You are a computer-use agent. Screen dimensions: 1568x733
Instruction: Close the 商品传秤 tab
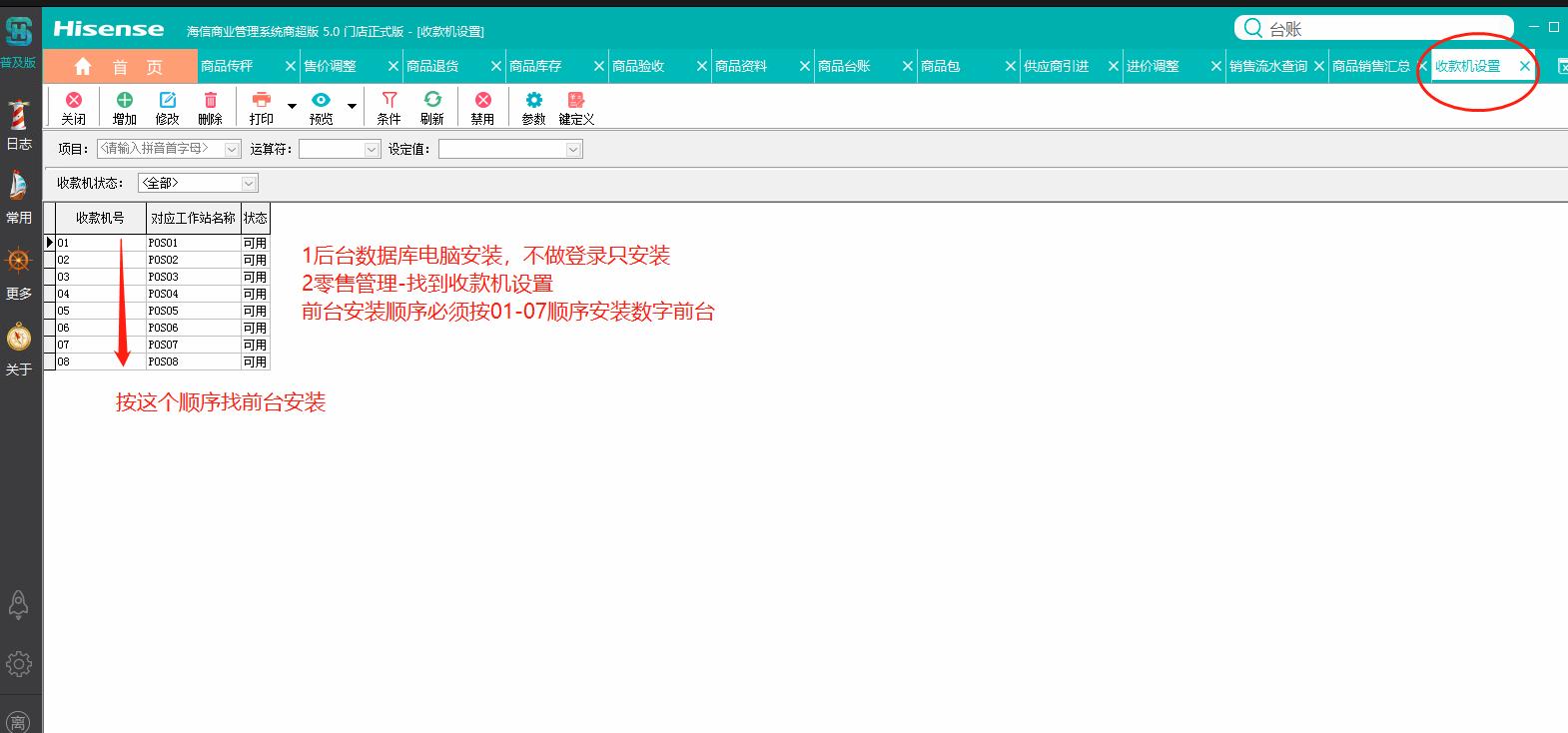point(291,66)
